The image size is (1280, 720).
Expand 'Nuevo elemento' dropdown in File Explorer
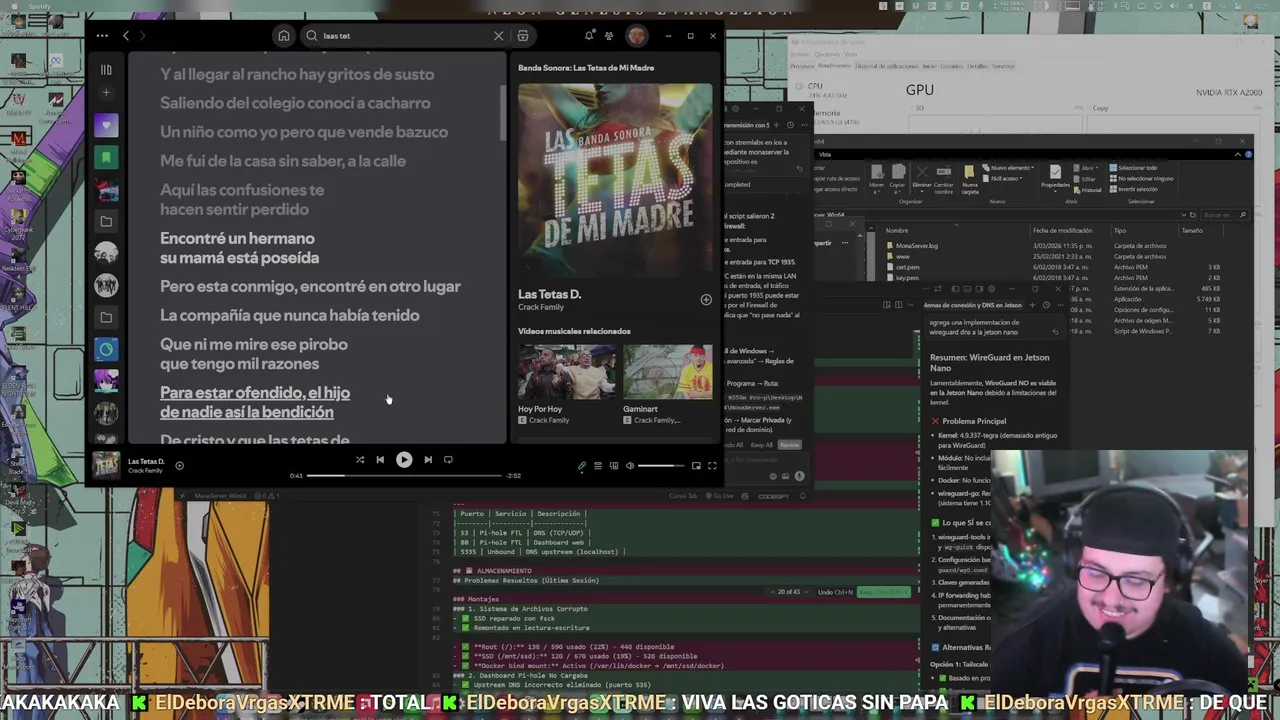[x=1008, y=168]
